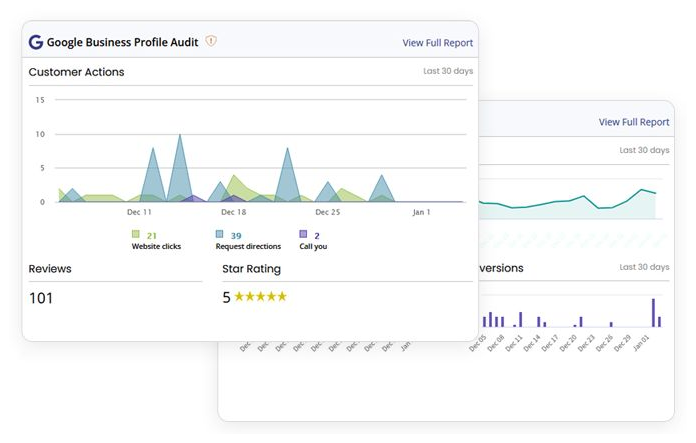The height and width of the screenshot is (443, 696).
Task: Click the reviews count 101
Action: click(41, 298)
